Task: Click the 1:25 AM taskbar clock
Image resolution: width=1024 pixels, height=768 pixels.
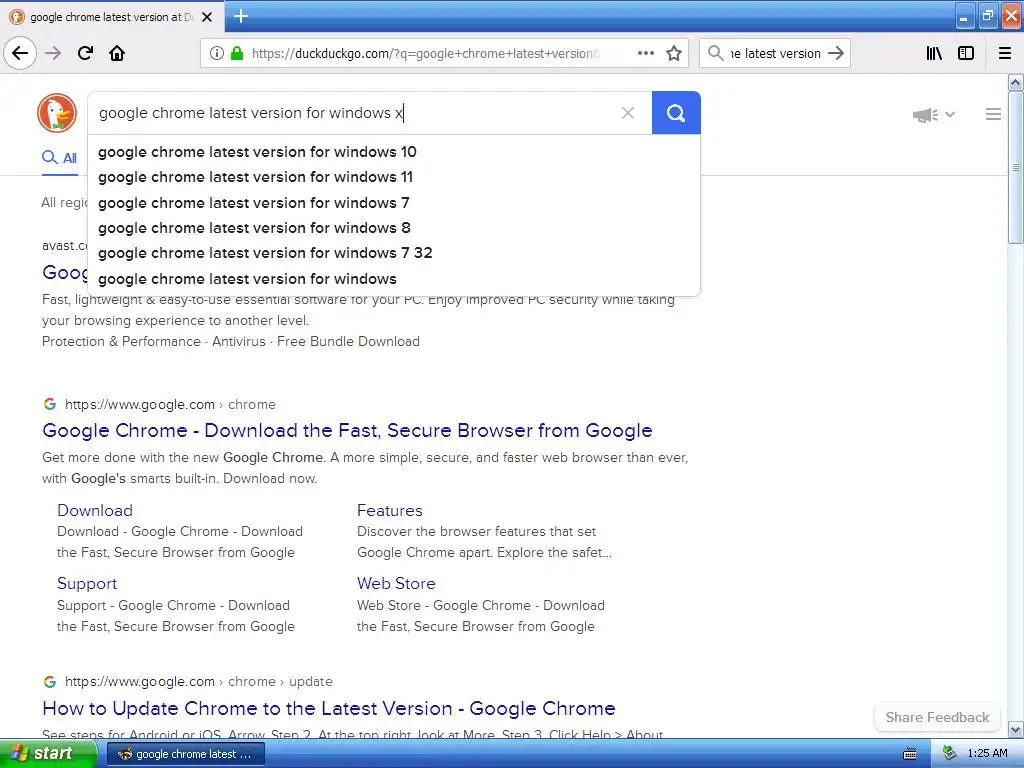Action: 987,754
